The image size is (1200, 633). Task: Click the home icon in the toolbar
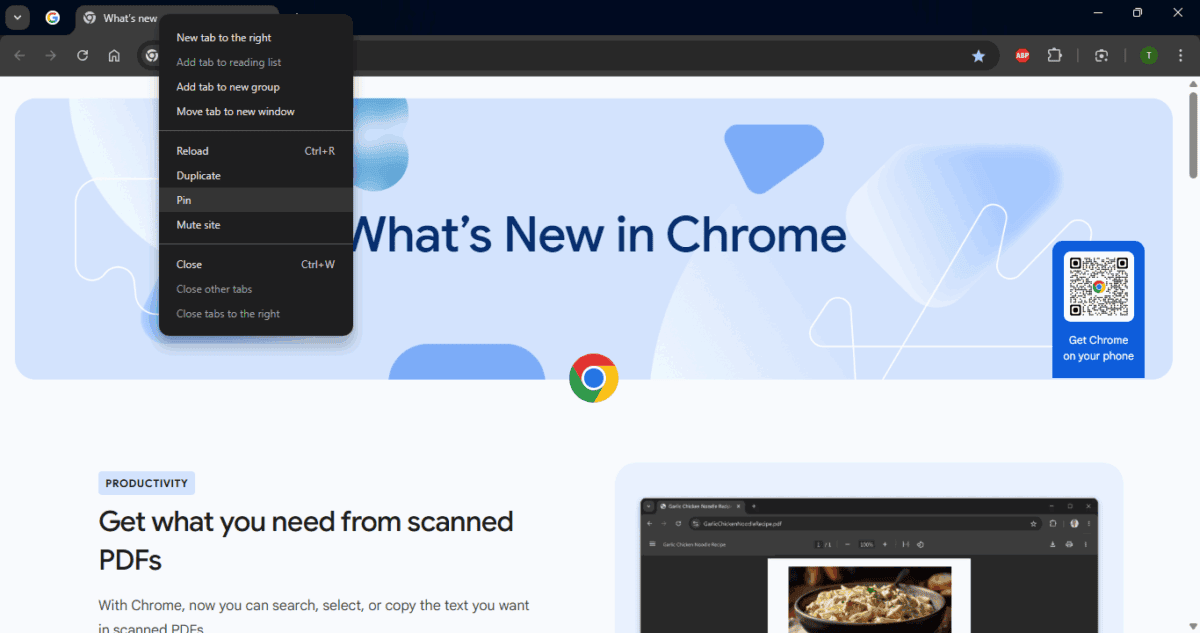(114, 55)
